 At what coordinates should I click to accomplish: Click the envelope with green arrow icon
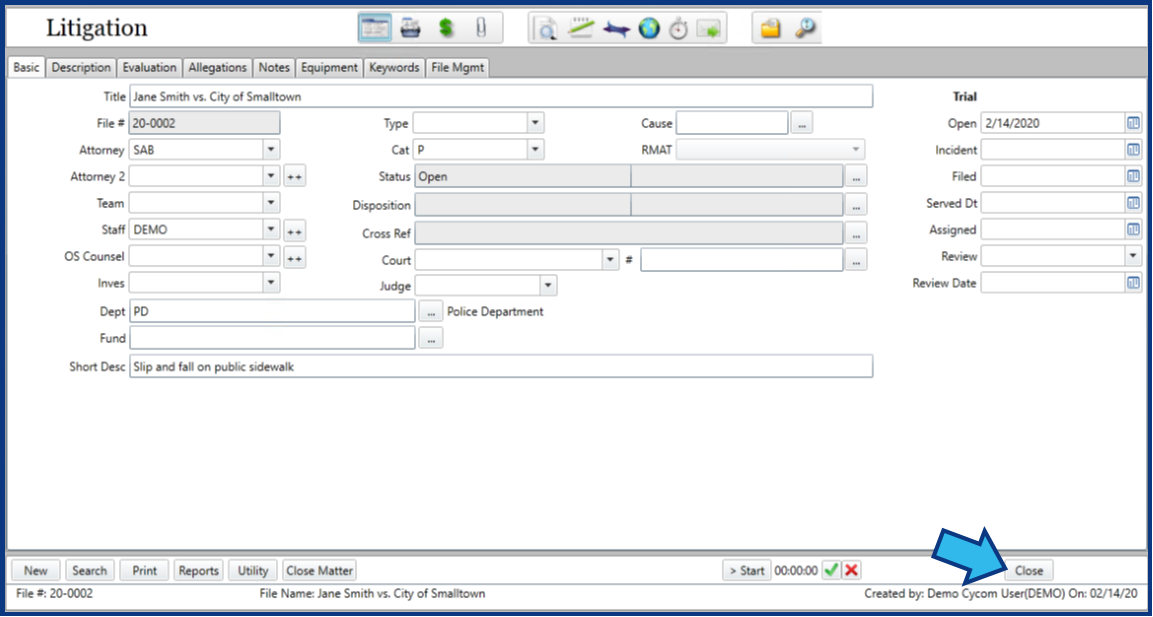pyautogui.click(x=707, y=29)
